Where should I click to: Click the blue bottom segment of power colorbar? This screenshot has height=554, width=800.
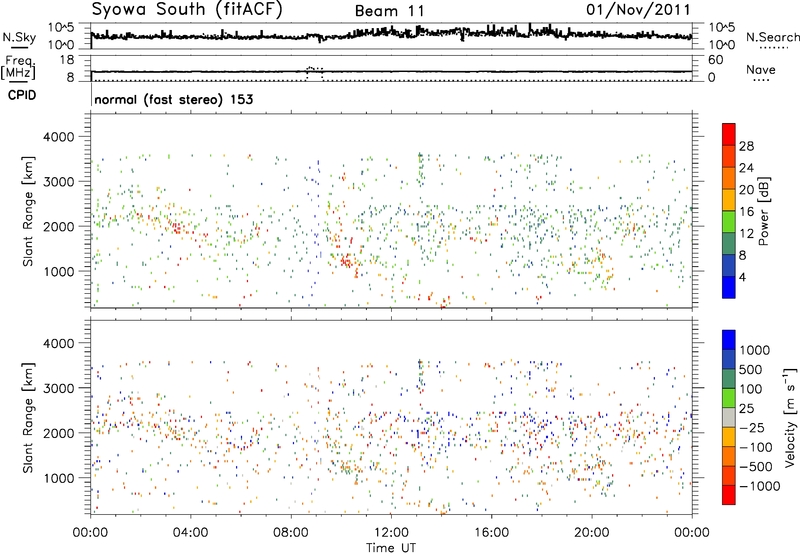tap(729, 287)
